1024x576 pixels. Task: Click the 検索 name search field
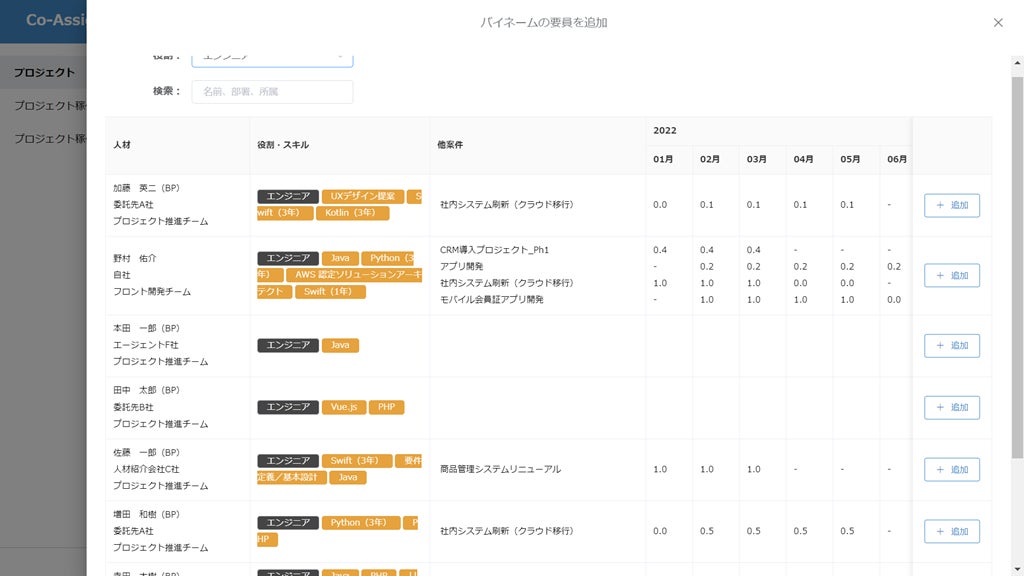272,92
